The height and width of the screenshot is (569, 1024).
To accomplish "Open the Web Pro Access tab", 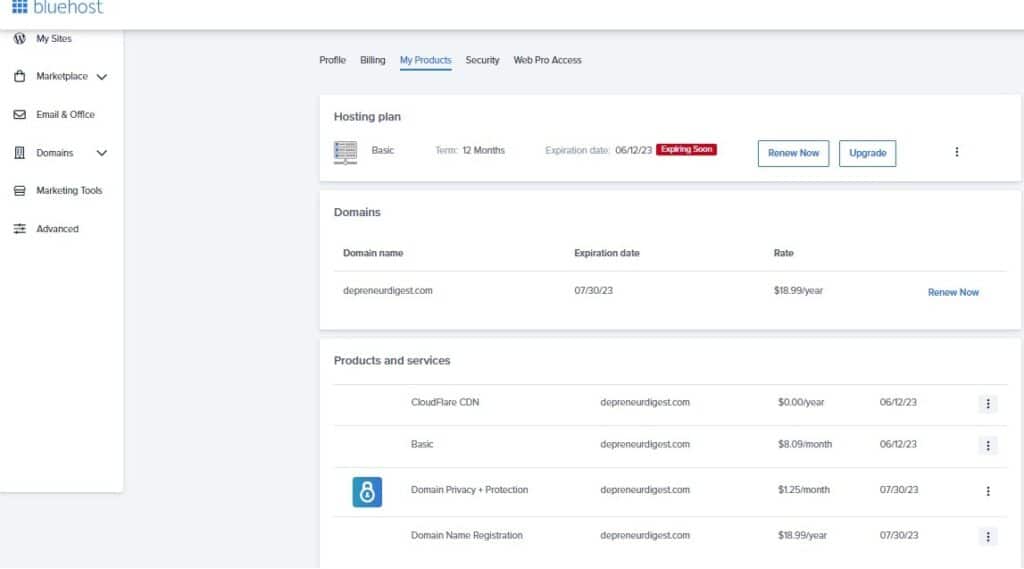I will [547, 60].
